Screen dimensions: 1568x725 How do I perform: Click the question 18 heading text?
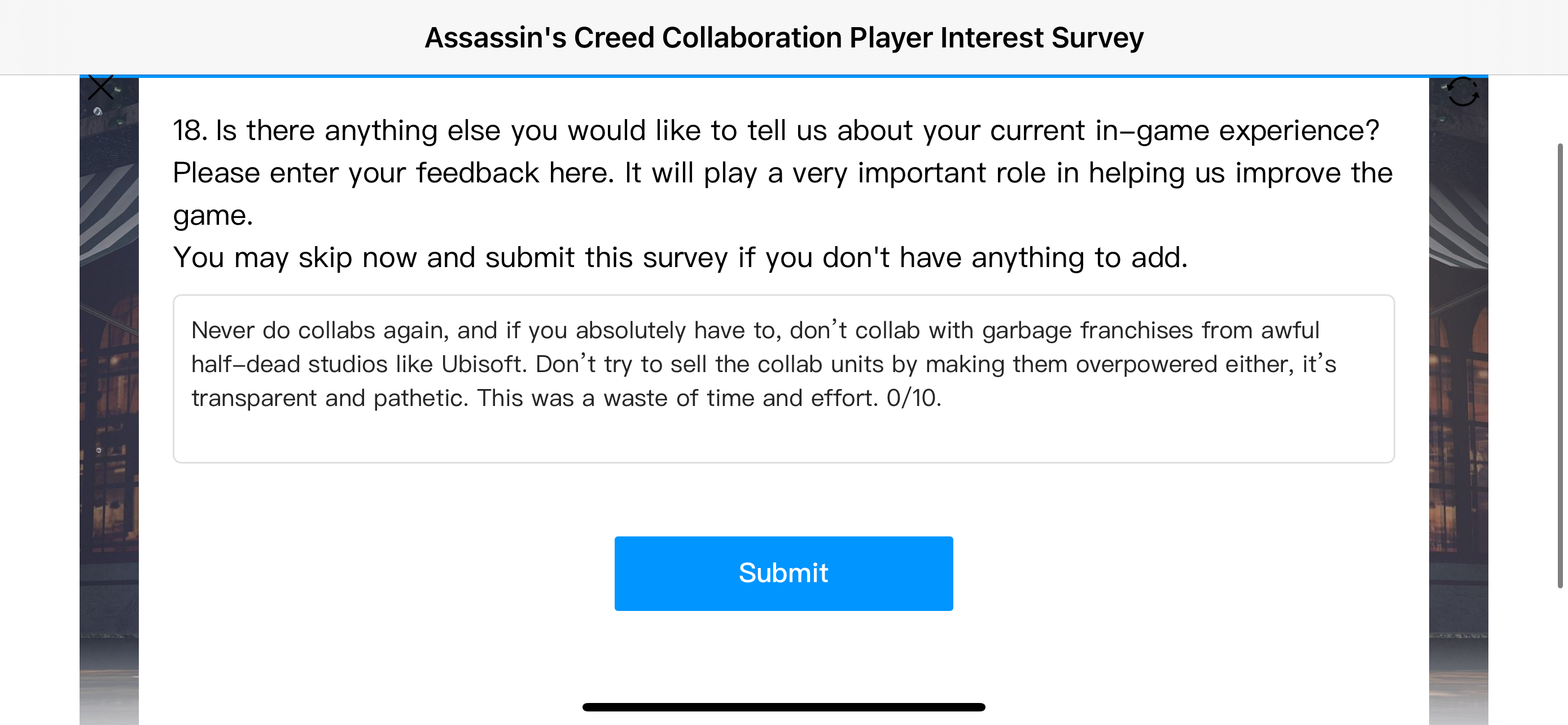coord(776,130)
